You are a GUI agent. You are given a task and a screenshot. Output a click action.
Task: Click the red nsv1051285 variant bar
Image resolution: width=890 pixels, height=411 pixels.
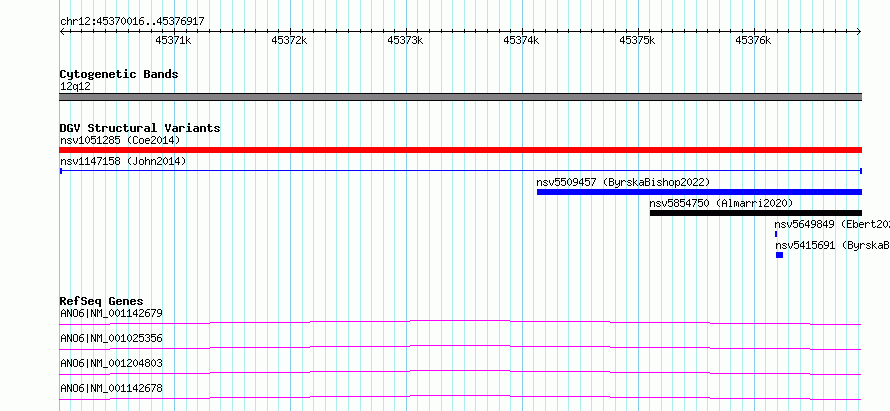pyautogui.click(x=460, y=150)
